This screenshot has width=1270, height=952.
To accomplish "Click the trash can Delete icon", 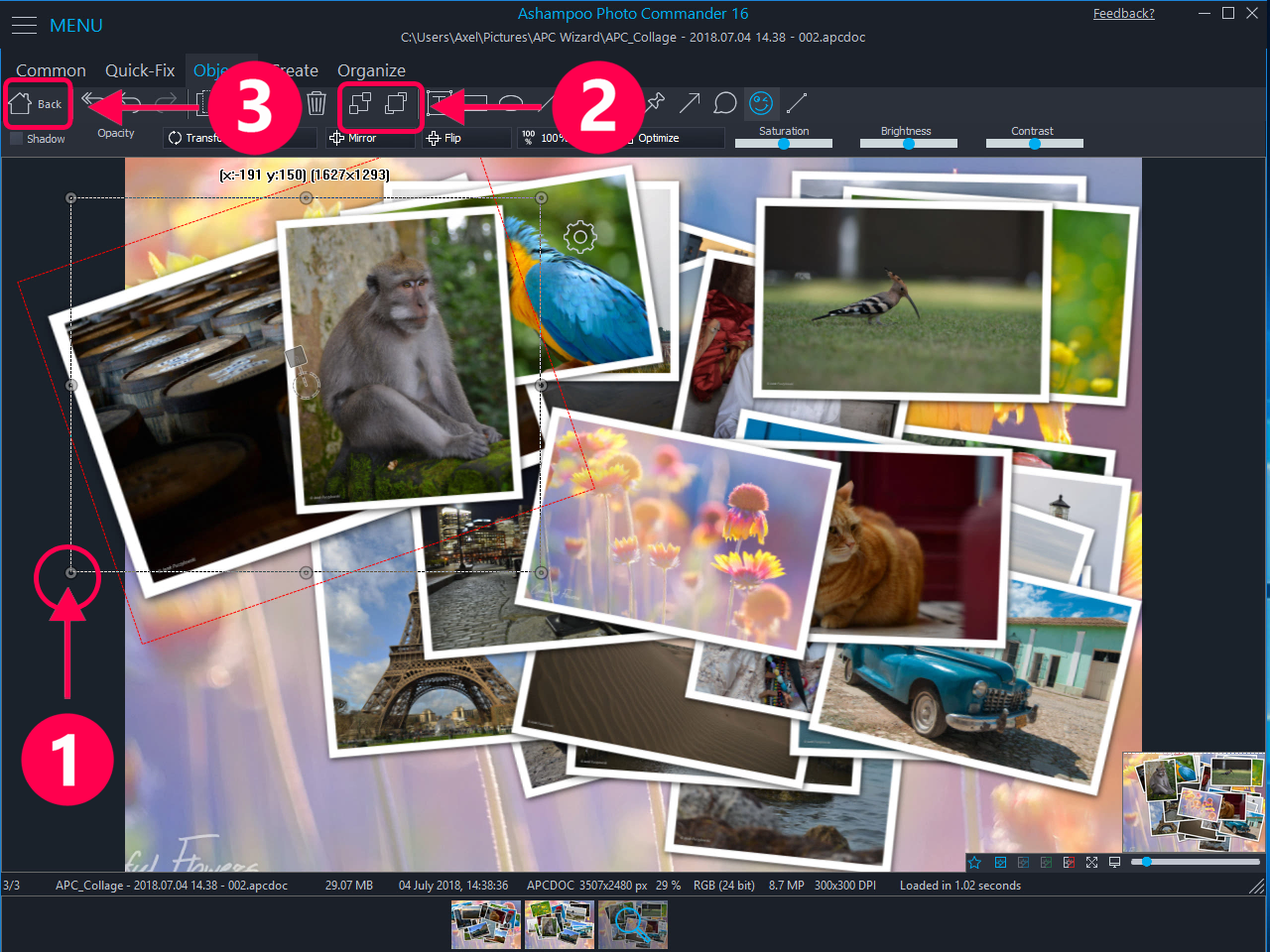I will 317,103.
